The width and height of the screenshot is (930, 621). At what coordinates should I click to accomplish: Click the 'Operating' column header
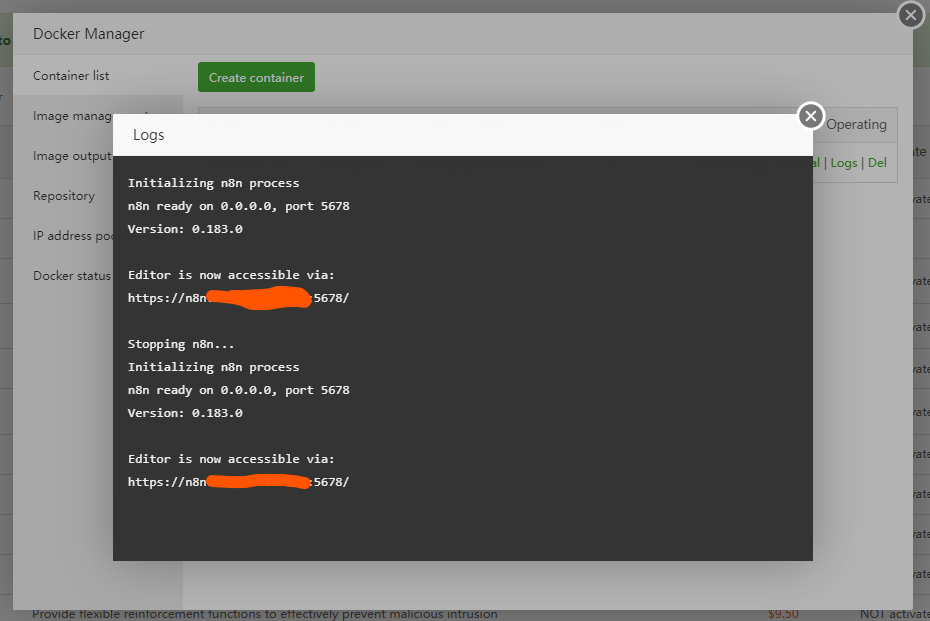[856, 124]
